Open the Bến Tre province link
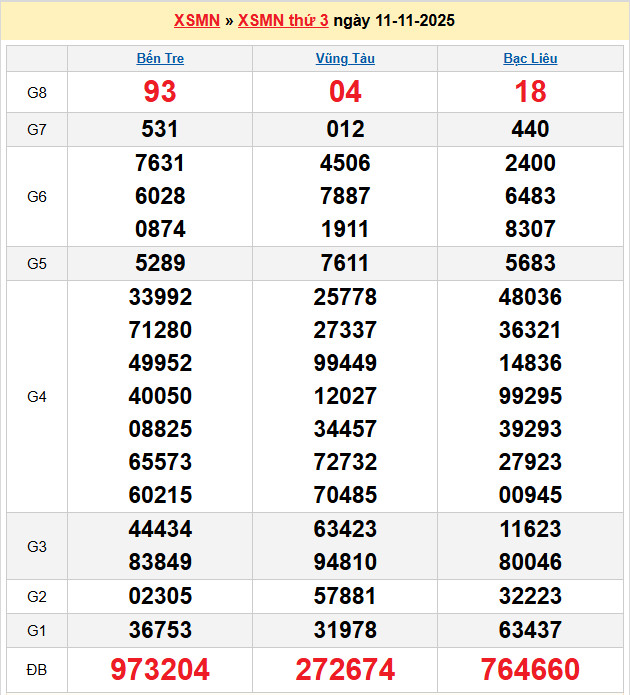This screenshot has width=630, height=695. (x=160, y=58)
